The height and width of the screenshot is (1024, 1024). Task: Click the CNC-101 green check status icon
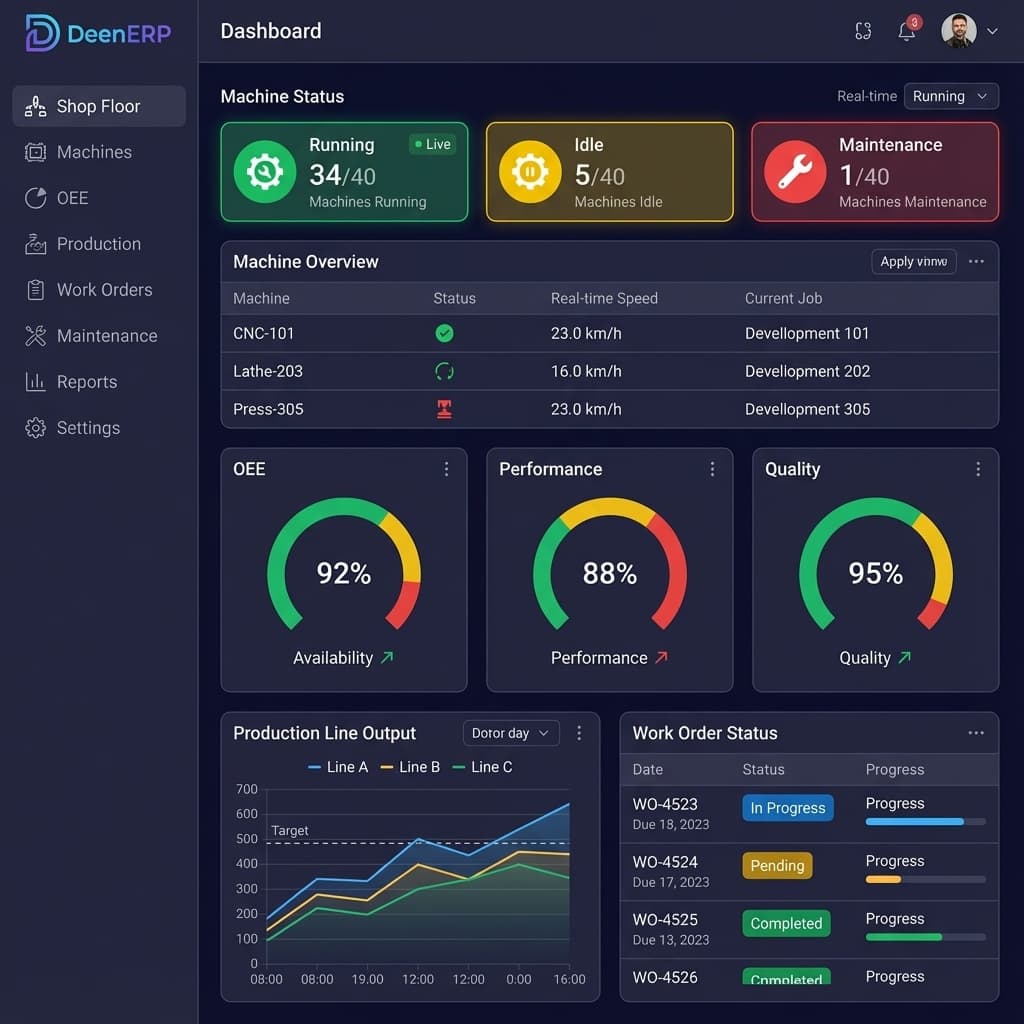coord(444,333)
